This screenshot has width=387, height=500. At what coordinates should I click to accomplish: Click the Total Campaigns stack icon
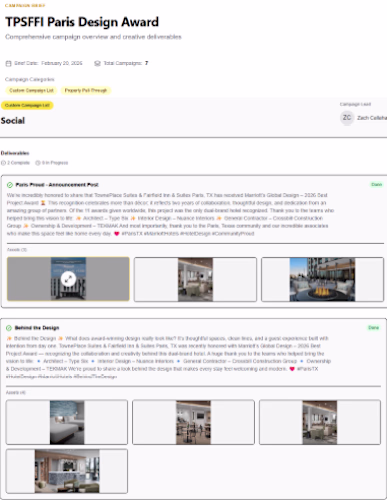click(x=97, y=63)
